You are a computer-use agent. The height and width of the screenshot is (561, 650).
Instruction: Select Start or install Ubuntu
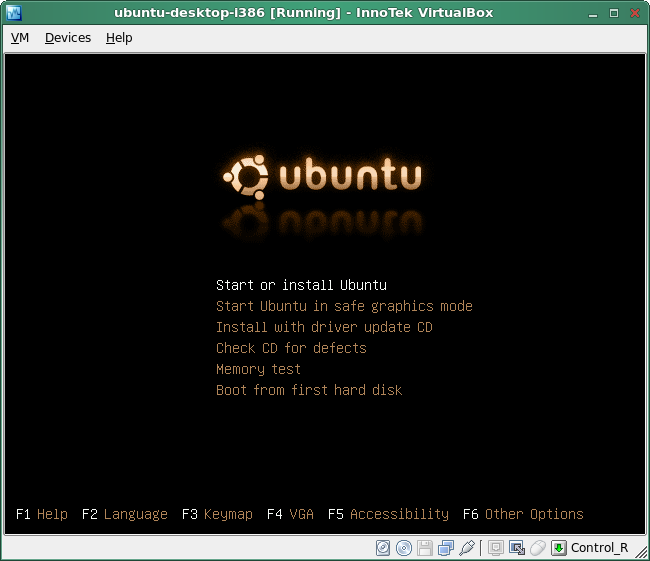(301, 285)
